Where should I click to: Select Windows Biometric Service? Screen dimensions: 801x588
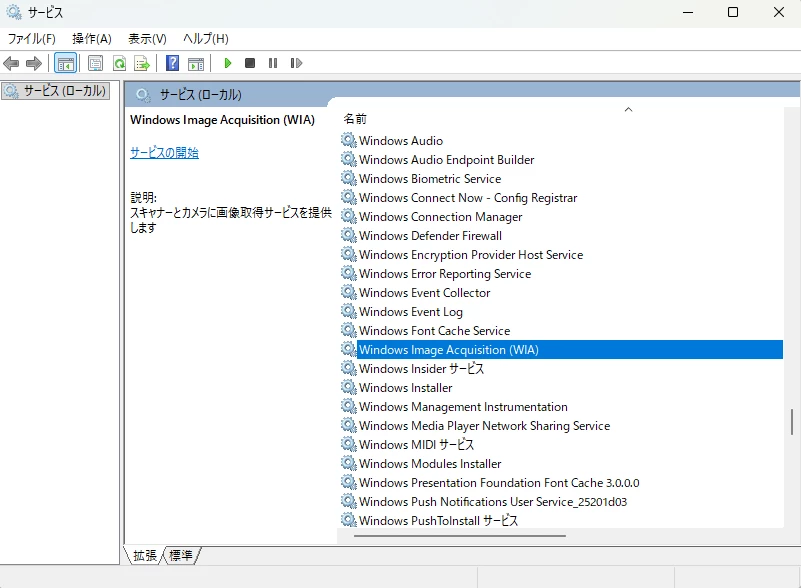tap(430, 179)
